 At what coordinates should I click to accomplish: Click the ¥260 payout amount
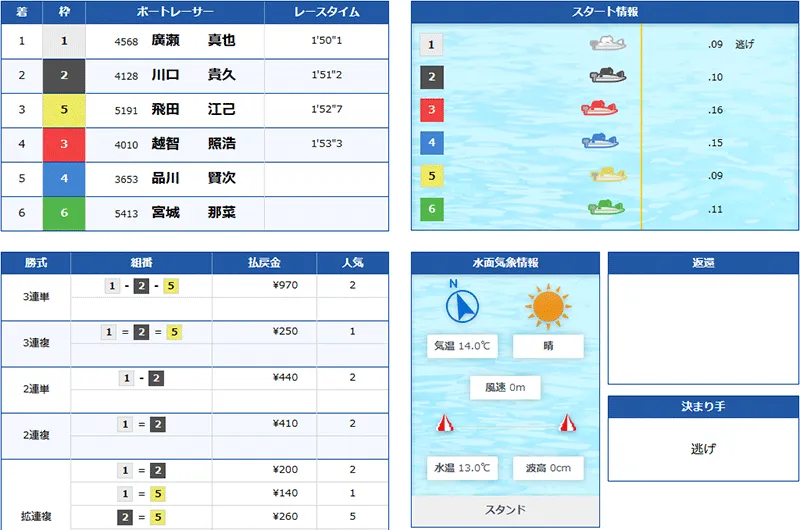coord(285,516)
